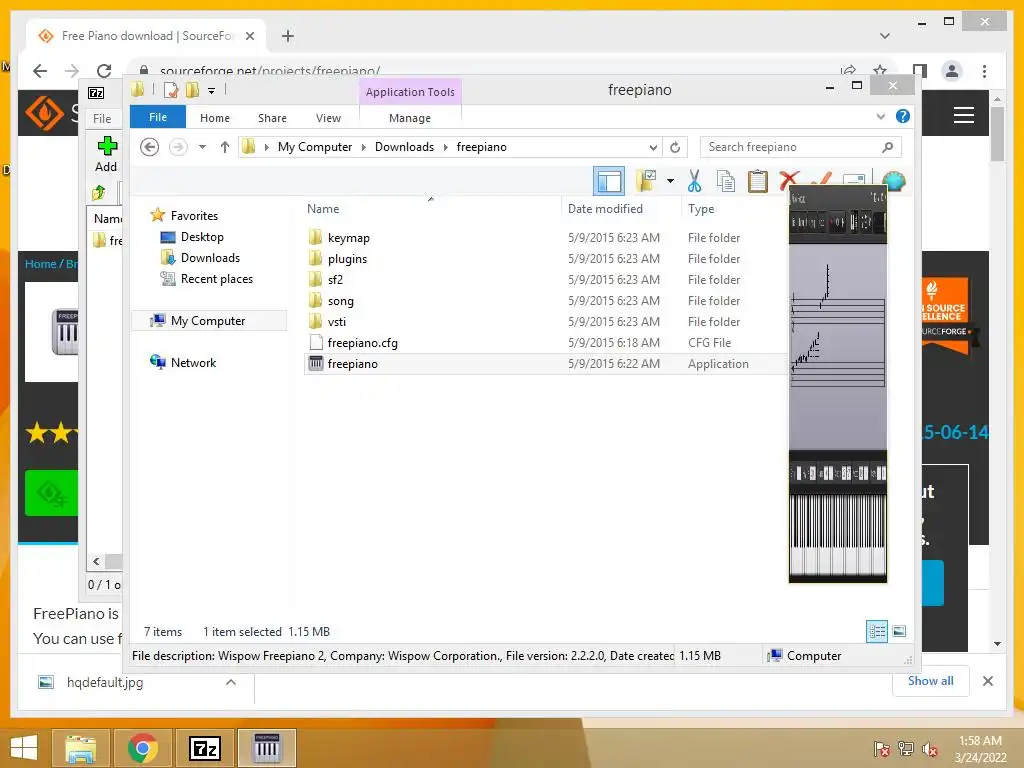Expand the arrow after Downloads in breadcrumb

(x=445, y=147)
